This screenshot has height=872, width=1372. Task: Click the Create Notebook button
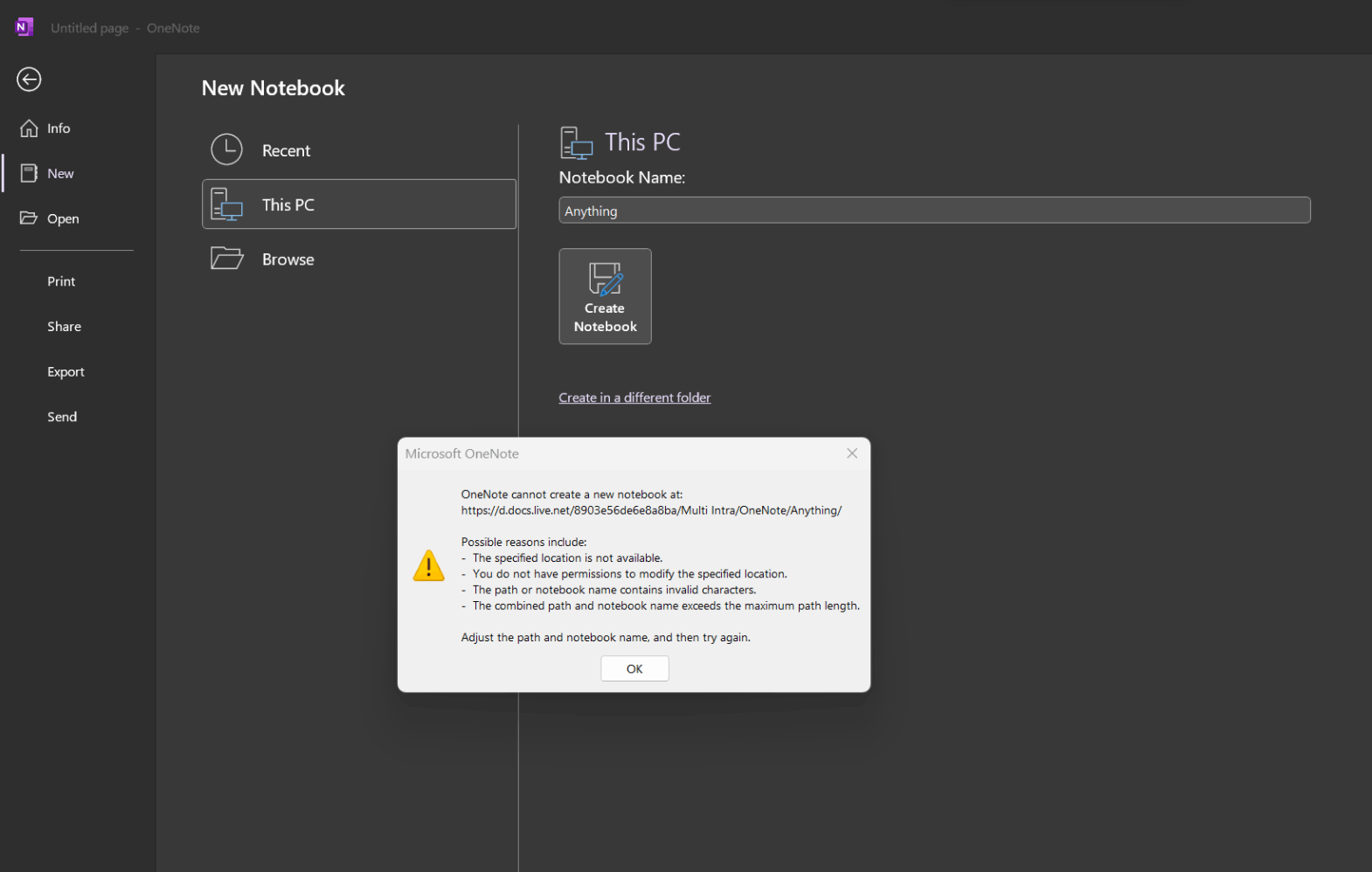[605, 296]
